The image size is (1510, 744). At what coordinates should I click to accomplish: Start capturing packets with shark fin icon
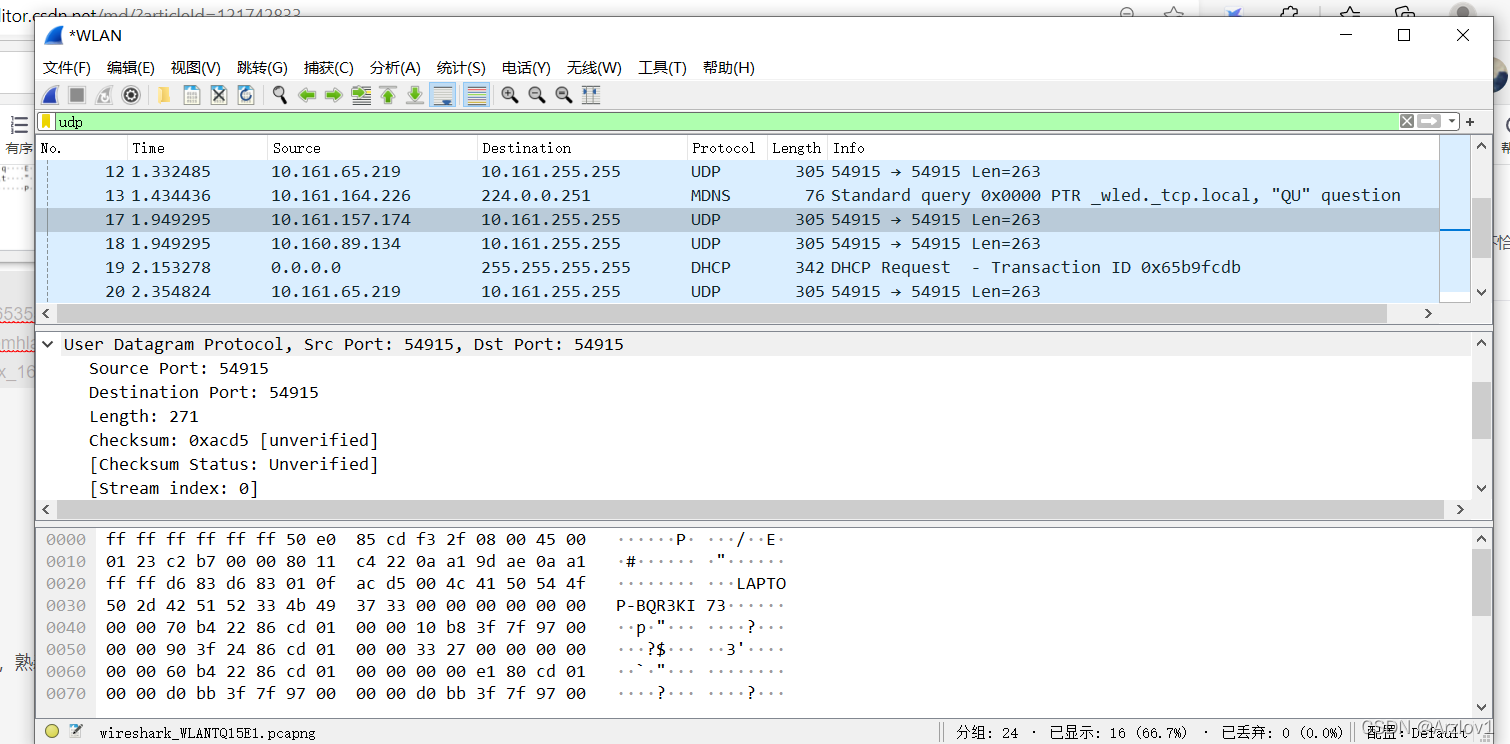point(50,95)
